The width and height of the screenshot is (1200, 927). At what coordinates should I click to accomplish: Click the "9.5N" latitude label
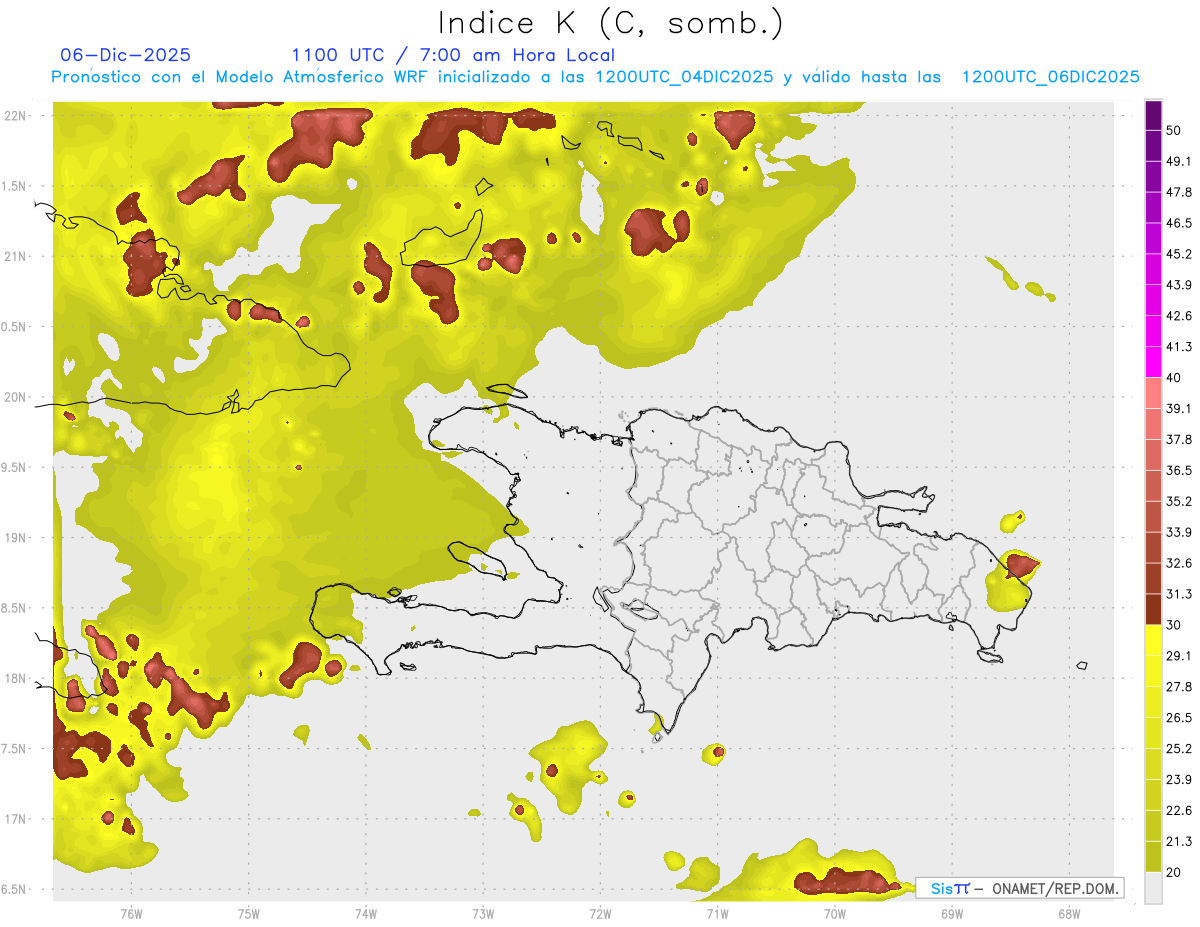click(14, 468)
